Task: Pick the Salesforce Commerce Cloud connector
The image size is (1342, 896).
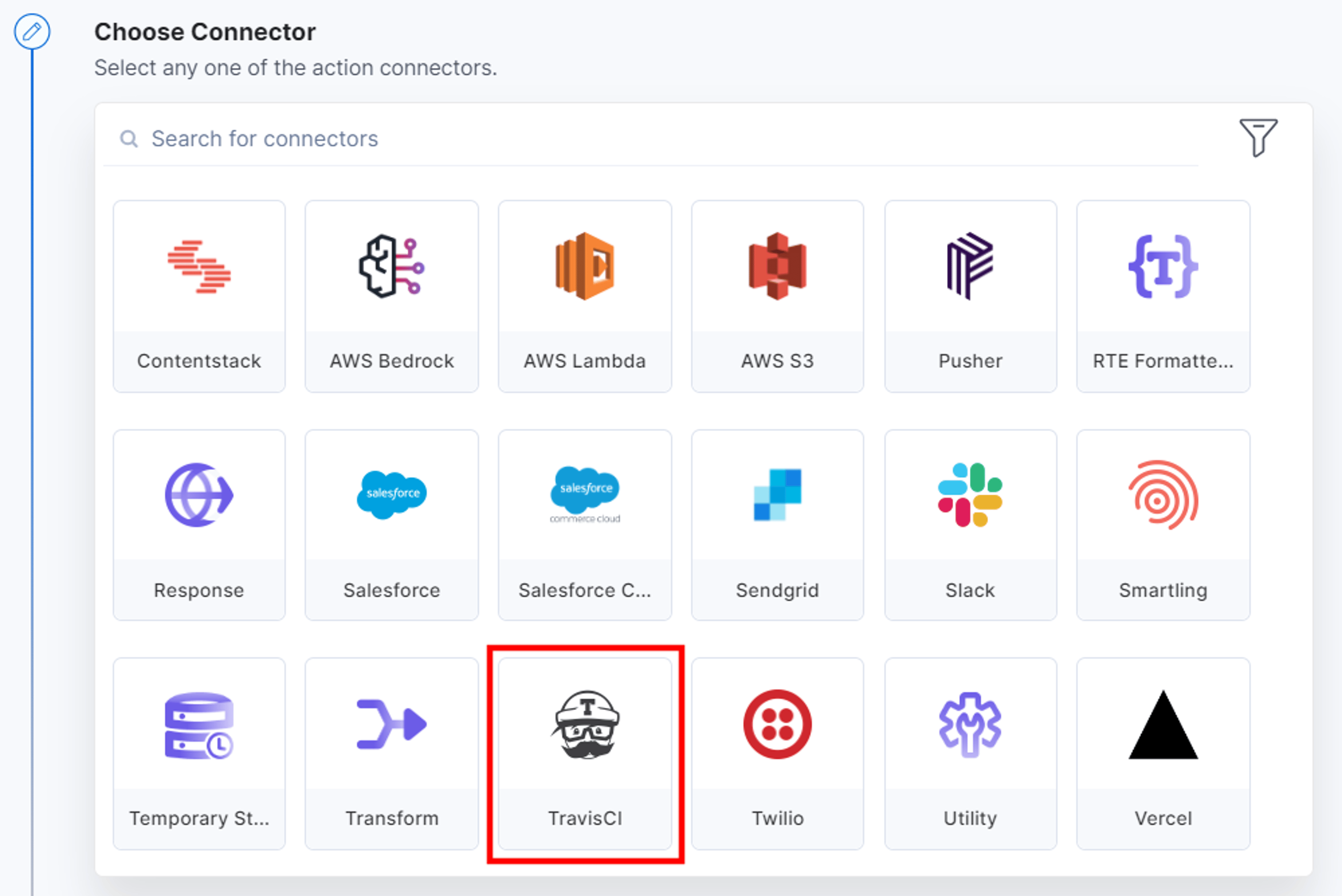Action: click(585, 525)
